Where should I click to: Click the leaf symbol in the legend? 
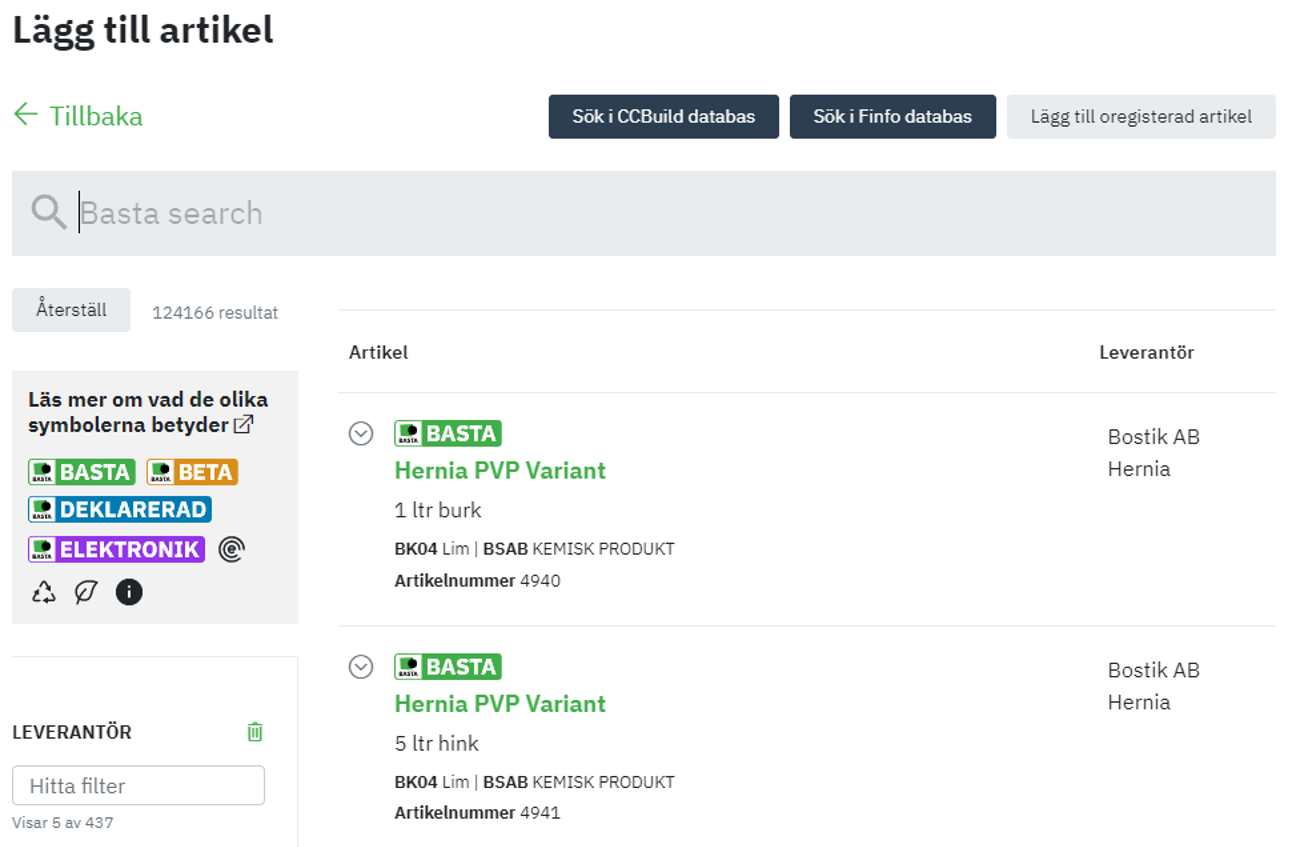pos(87,592)
